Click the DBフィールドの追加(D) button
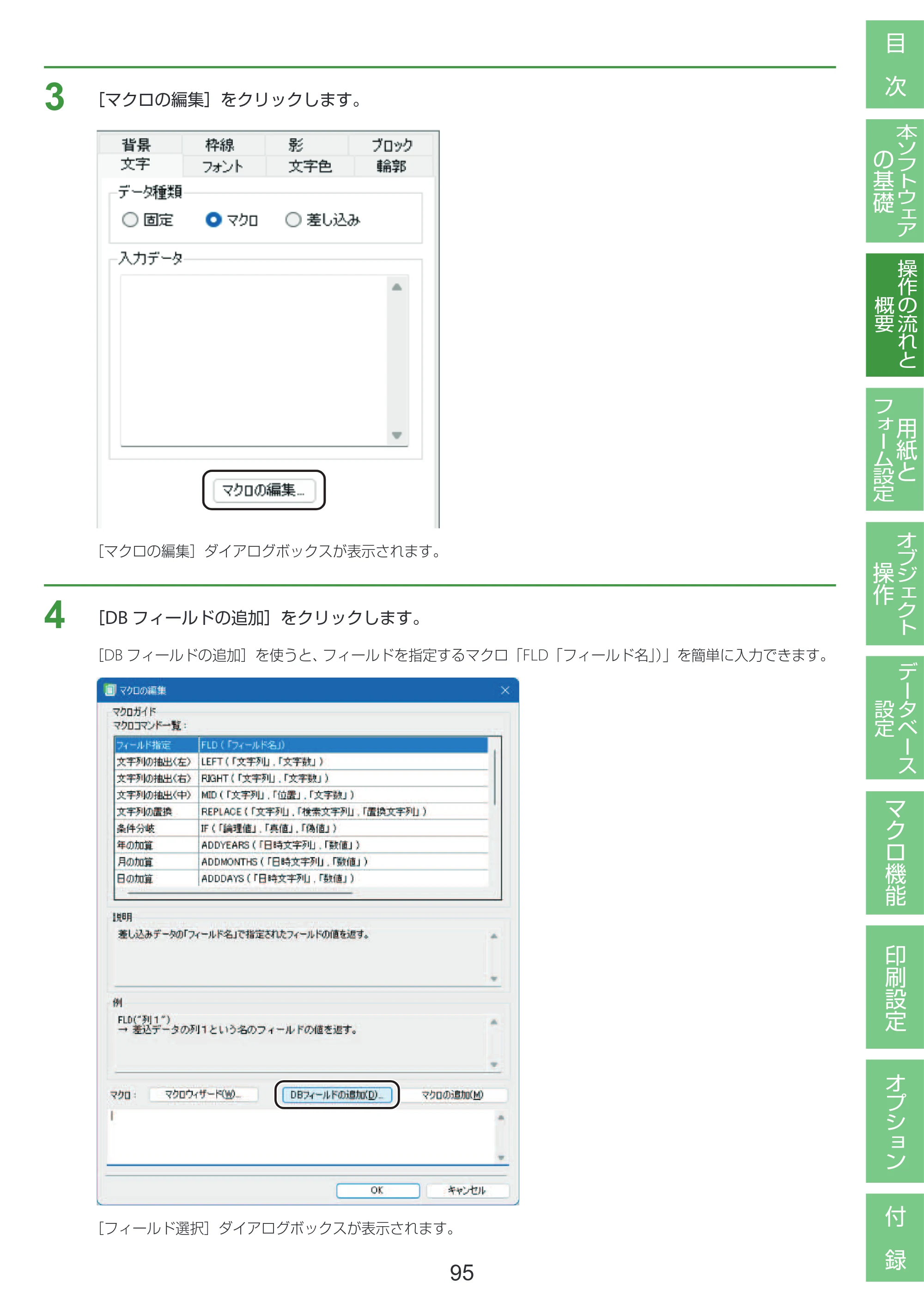Image resolution: width=924 pixels, height=1308 pixels. [337, 1094]
